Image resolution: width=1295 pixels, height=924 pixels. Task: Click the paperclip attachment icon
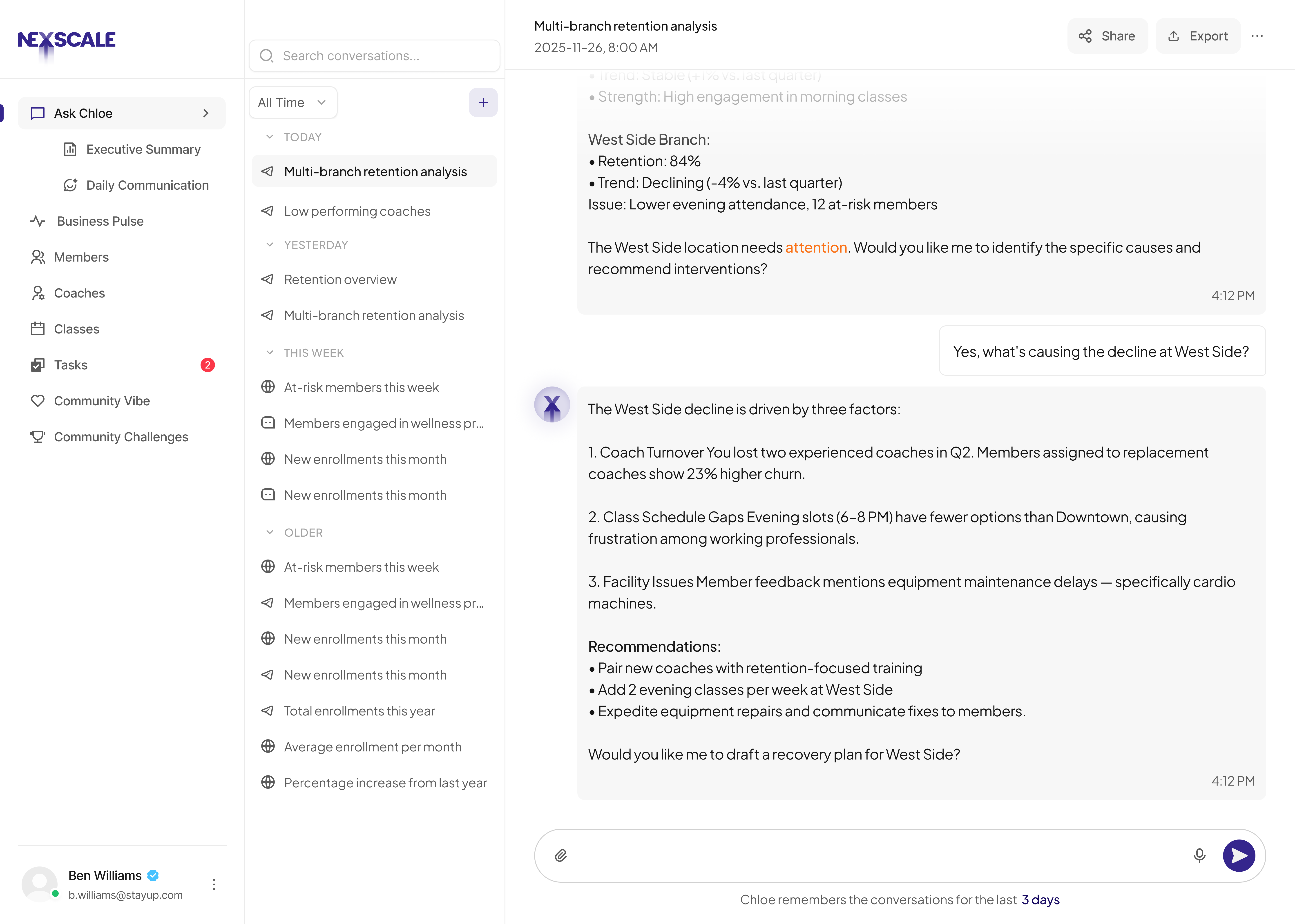(561, 855)
